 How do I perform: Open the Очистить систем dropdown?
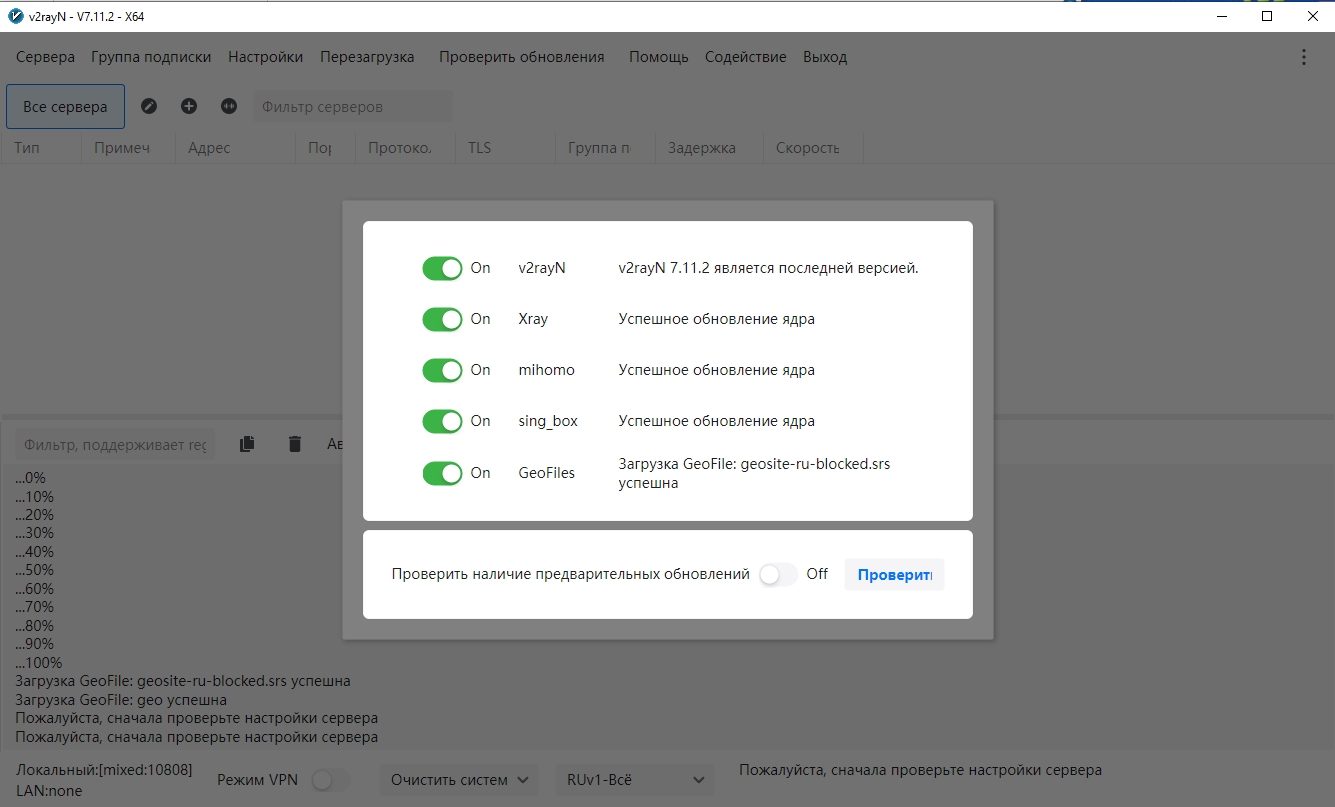tap(459, 780)
